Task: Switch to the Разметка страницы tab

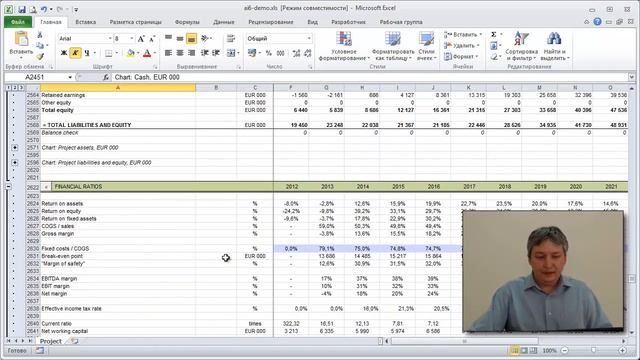Action: pos(136,22)
